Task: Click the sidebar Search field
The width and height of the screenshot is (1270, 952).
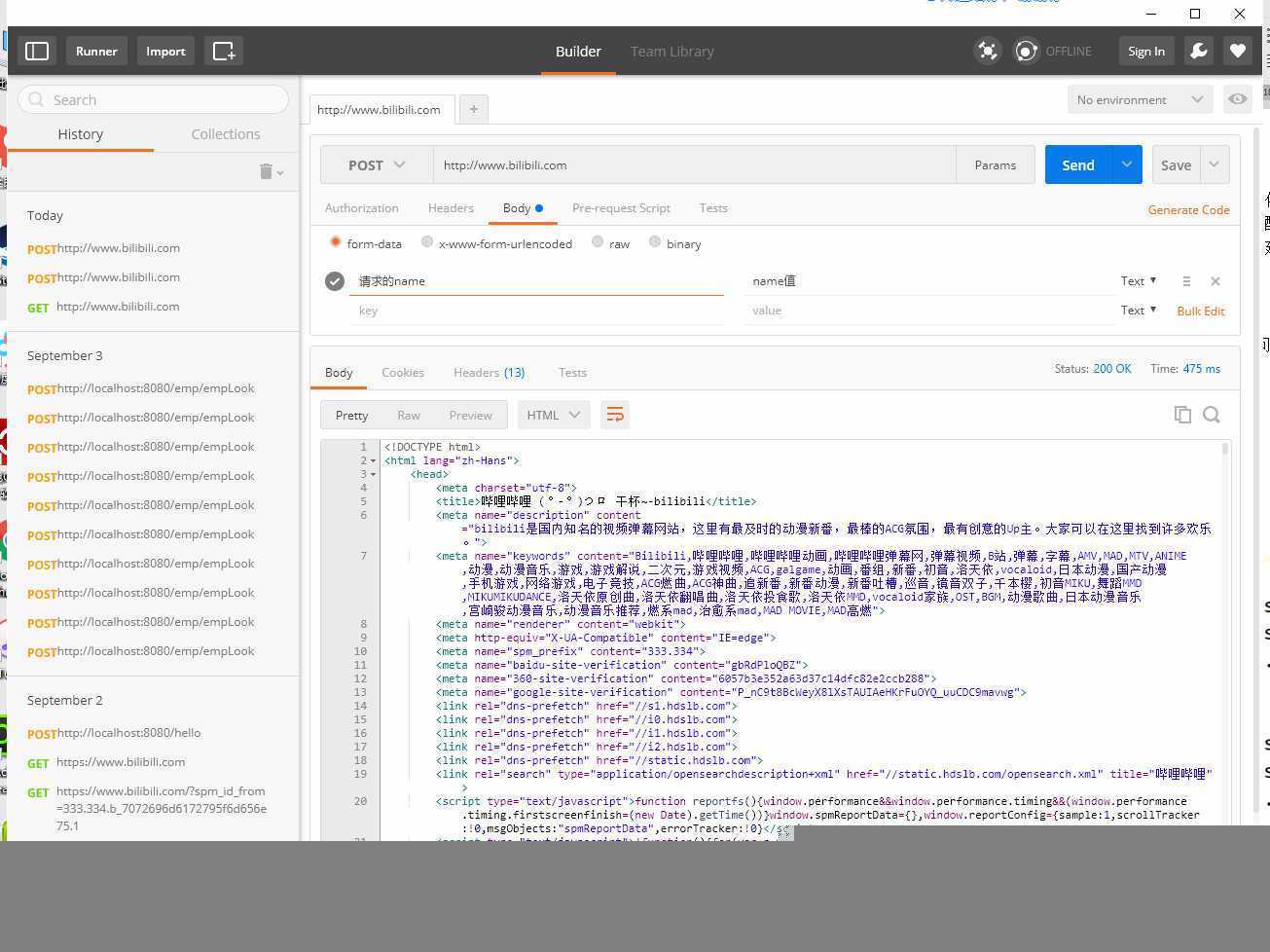Action: (x=154, y=99)
